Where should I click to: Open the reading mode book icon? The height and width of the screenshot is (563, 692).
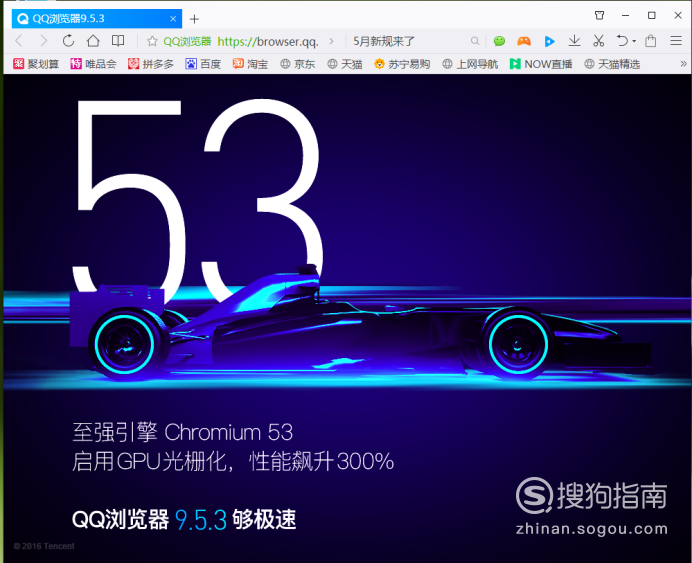pyautogui.click(x=118, y=41)
